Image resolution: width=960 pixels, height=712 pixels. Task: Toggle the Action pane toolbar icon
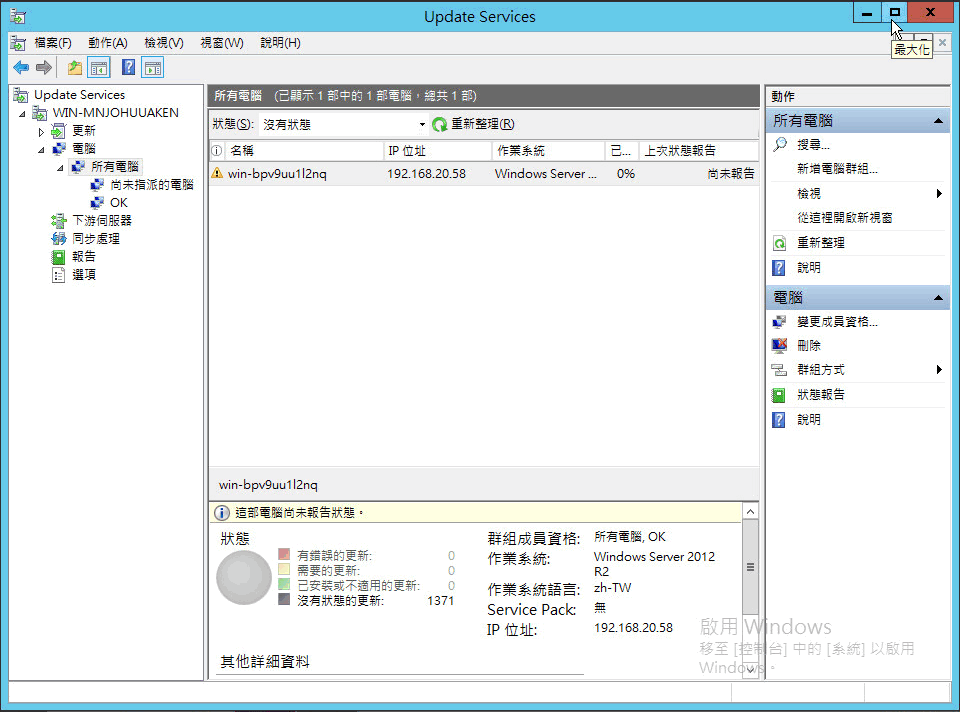(152, 67)
